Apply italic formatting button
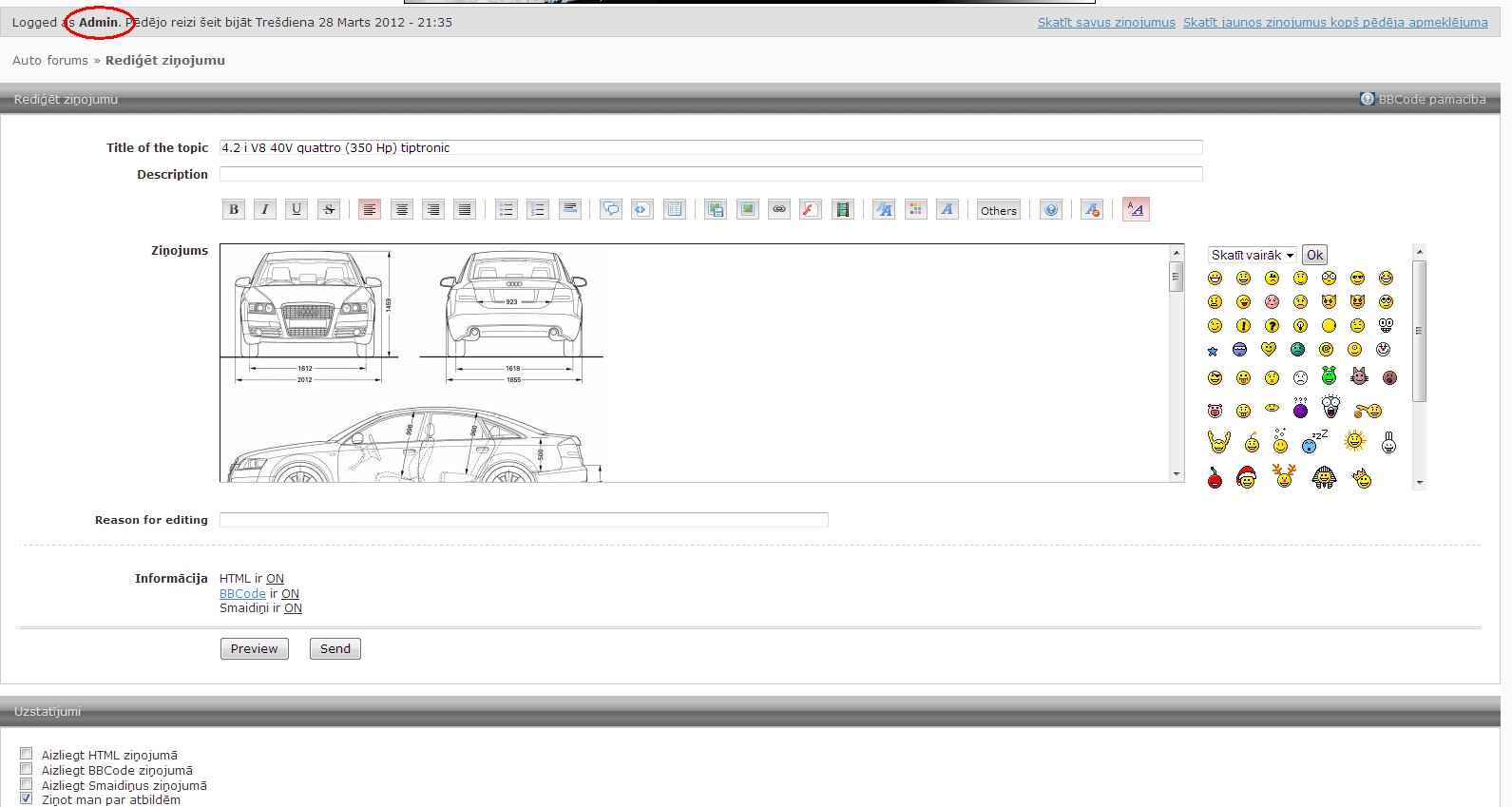The height and width of the screenshot is (807, 1512). click(x=265, y=209)
